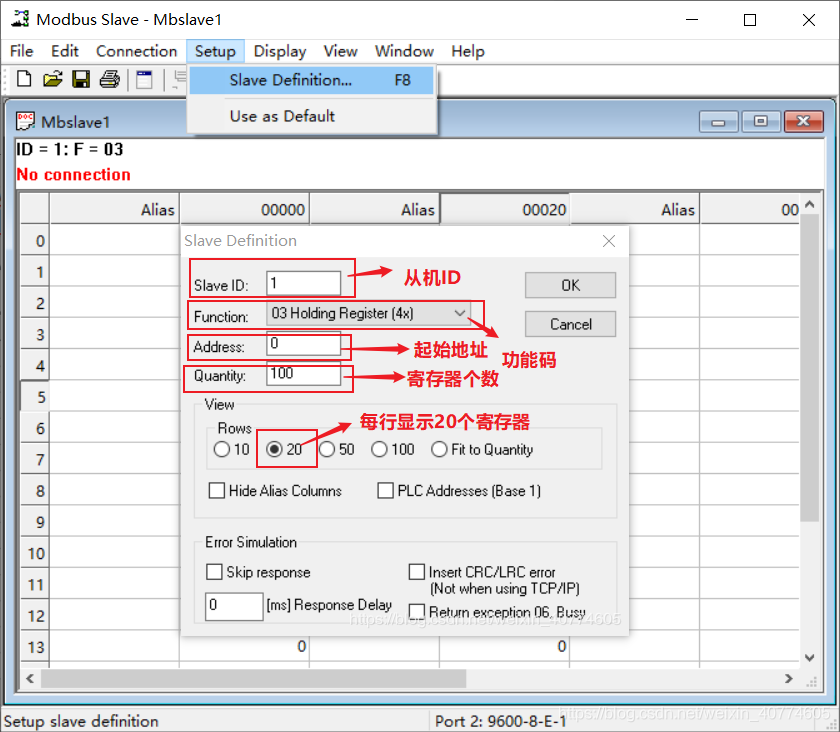Click the Response Delay input field
This screenshot has width=840, height=732.
(x=234, y=606)
